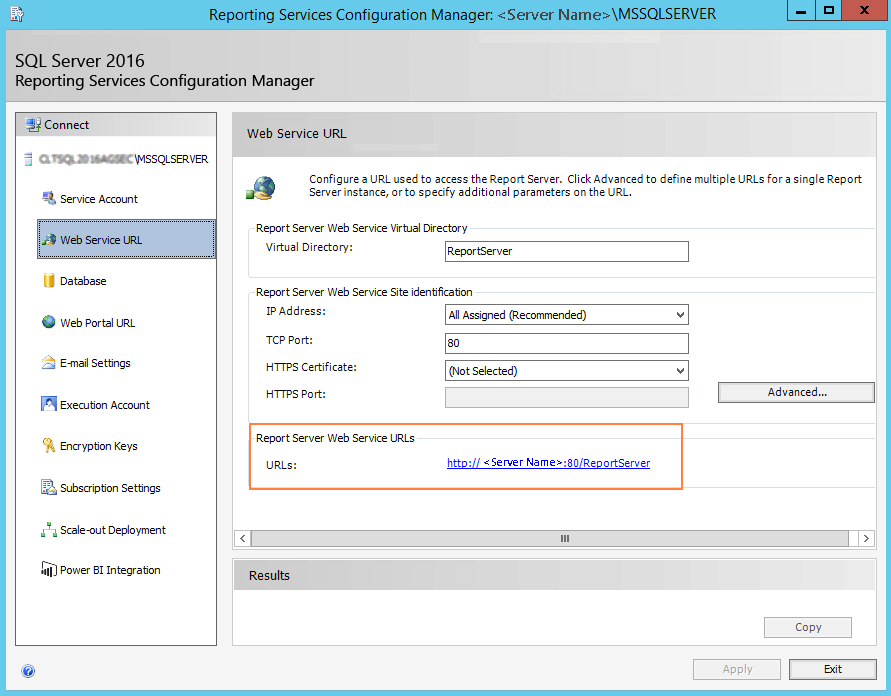891x696 pixels.
Task: Click the Scale-out Deployment icon
Action: [48, 530]
